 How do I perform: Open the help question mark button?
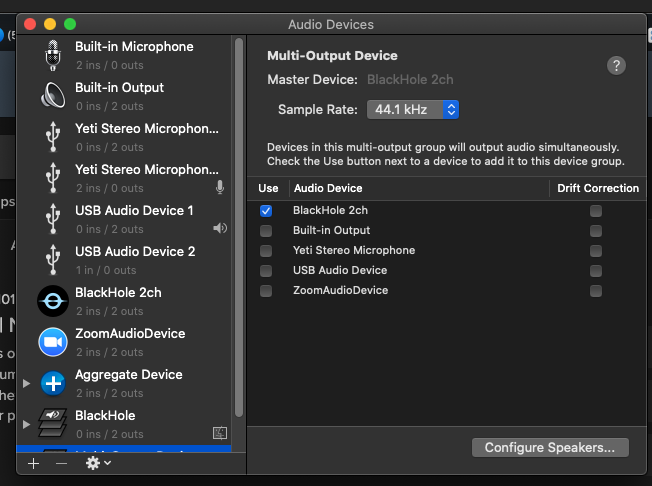tap(616, 65)
